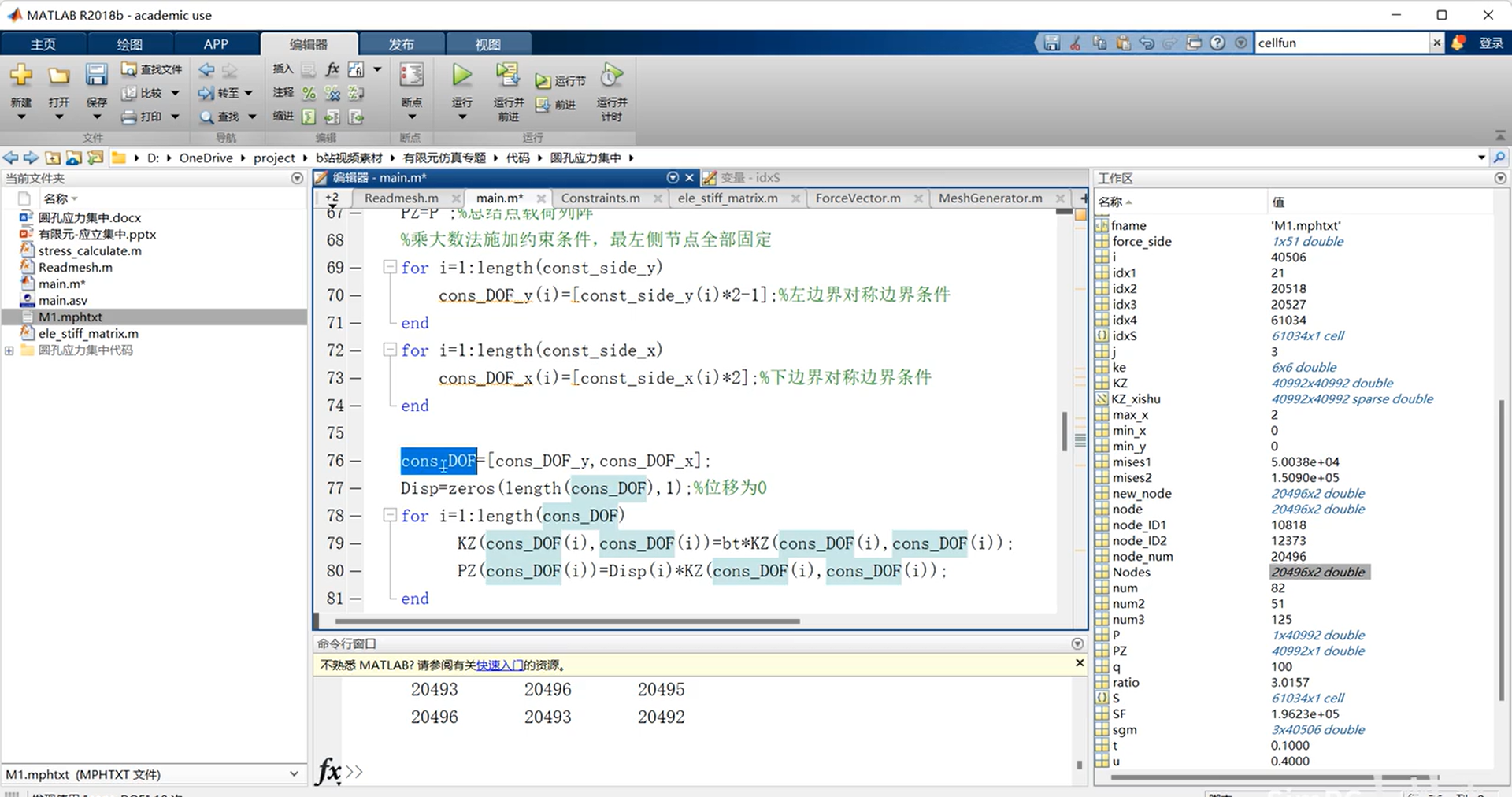This screenshot has width=1512, height=797.
Task: Click the 登录 (Sign In) button
Action: pos(1491,43)
